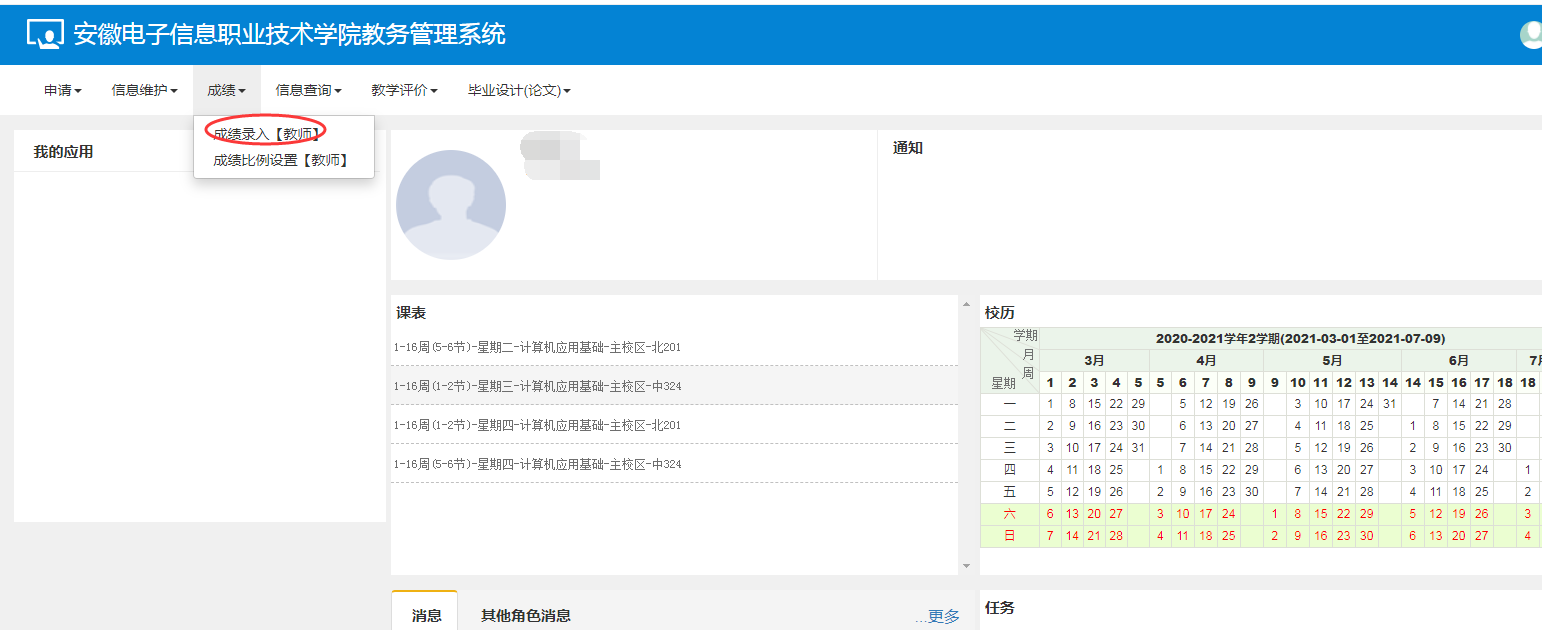Open the 星期三 (1-2节) 中324 course entry
The height and width of the screenshot is (630, 1542).
(x=537, y=386)
